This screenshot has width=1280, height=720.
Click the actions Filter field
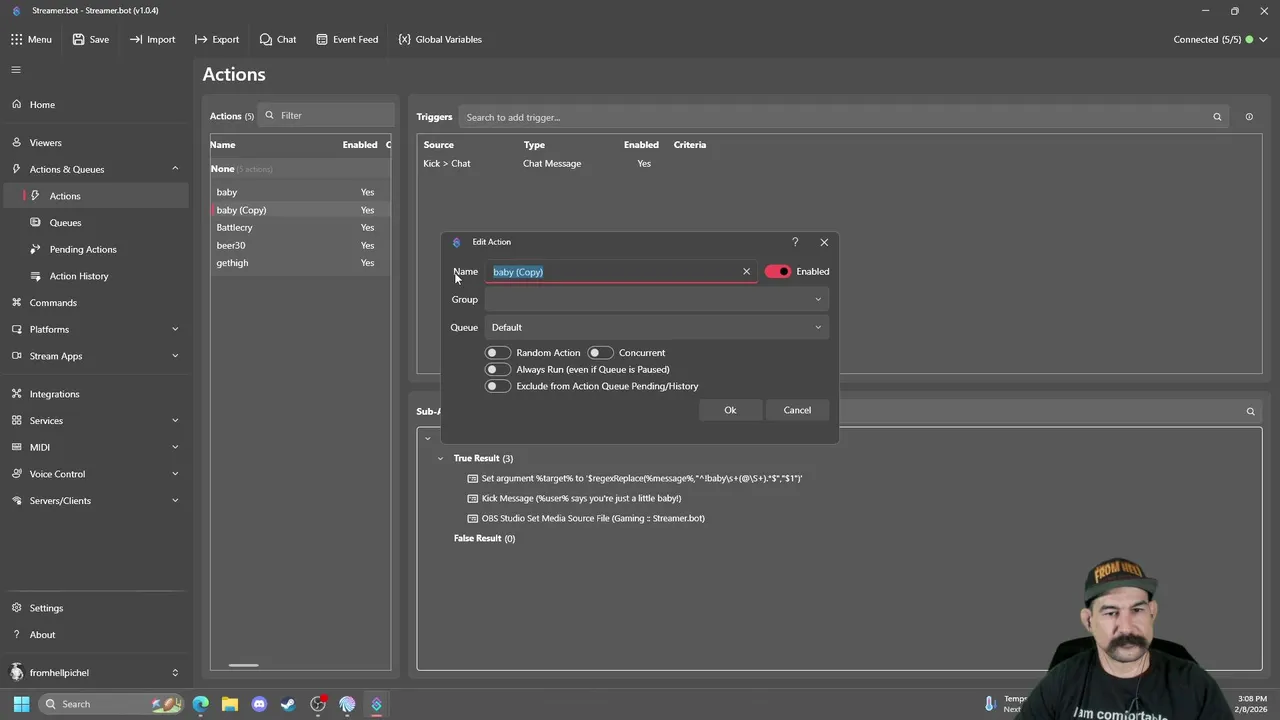(326, 115)
